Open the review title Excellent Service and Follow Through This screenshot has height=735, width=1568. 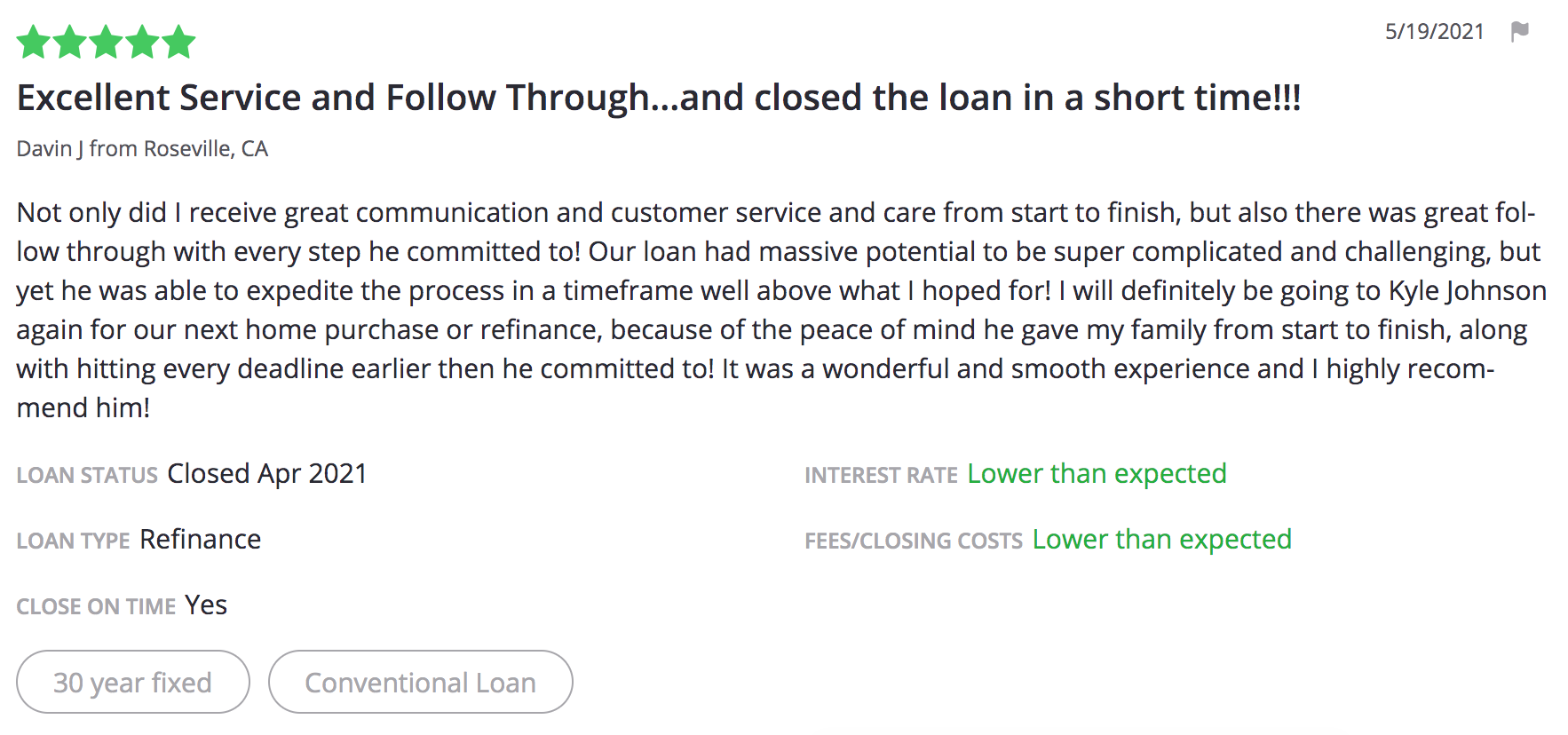(659, 98)
